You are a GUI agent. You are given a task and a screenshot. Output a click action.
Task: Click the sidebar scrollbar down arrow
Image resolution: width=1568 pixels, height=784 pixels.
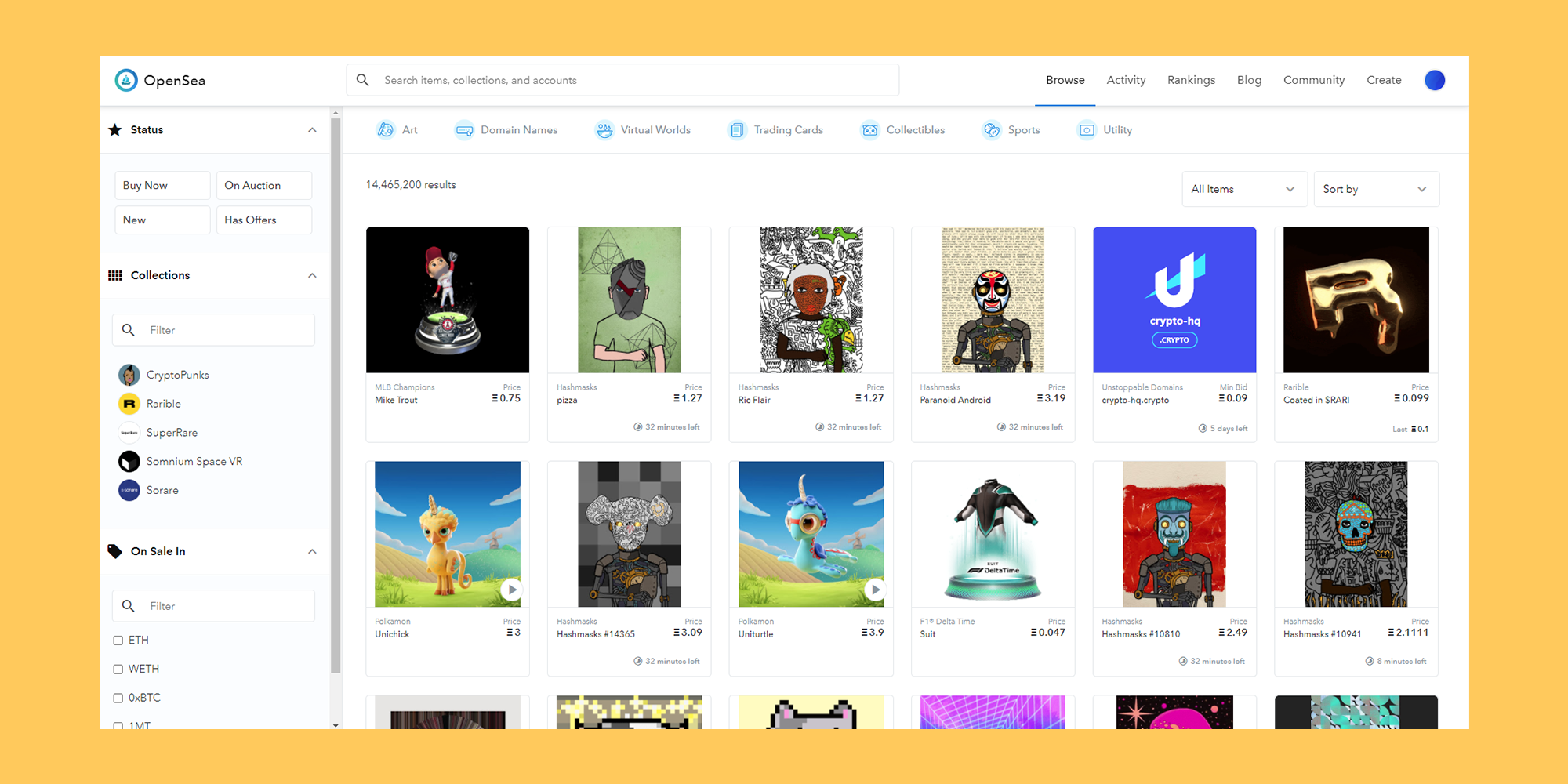click(x=336, y=725)
